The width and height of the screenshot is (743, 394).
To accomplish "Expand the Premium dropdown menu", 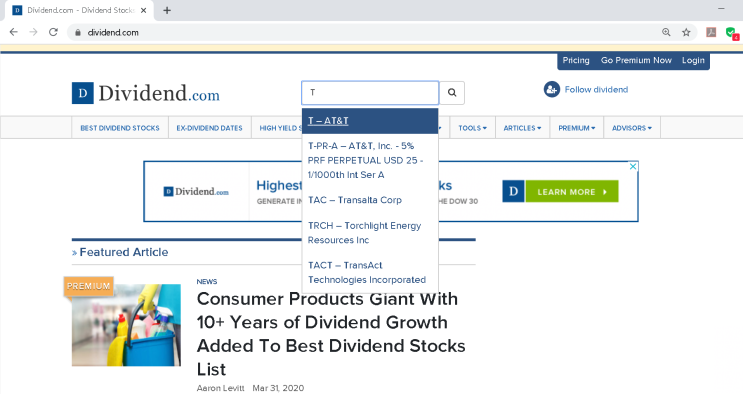I will point(577,128).
